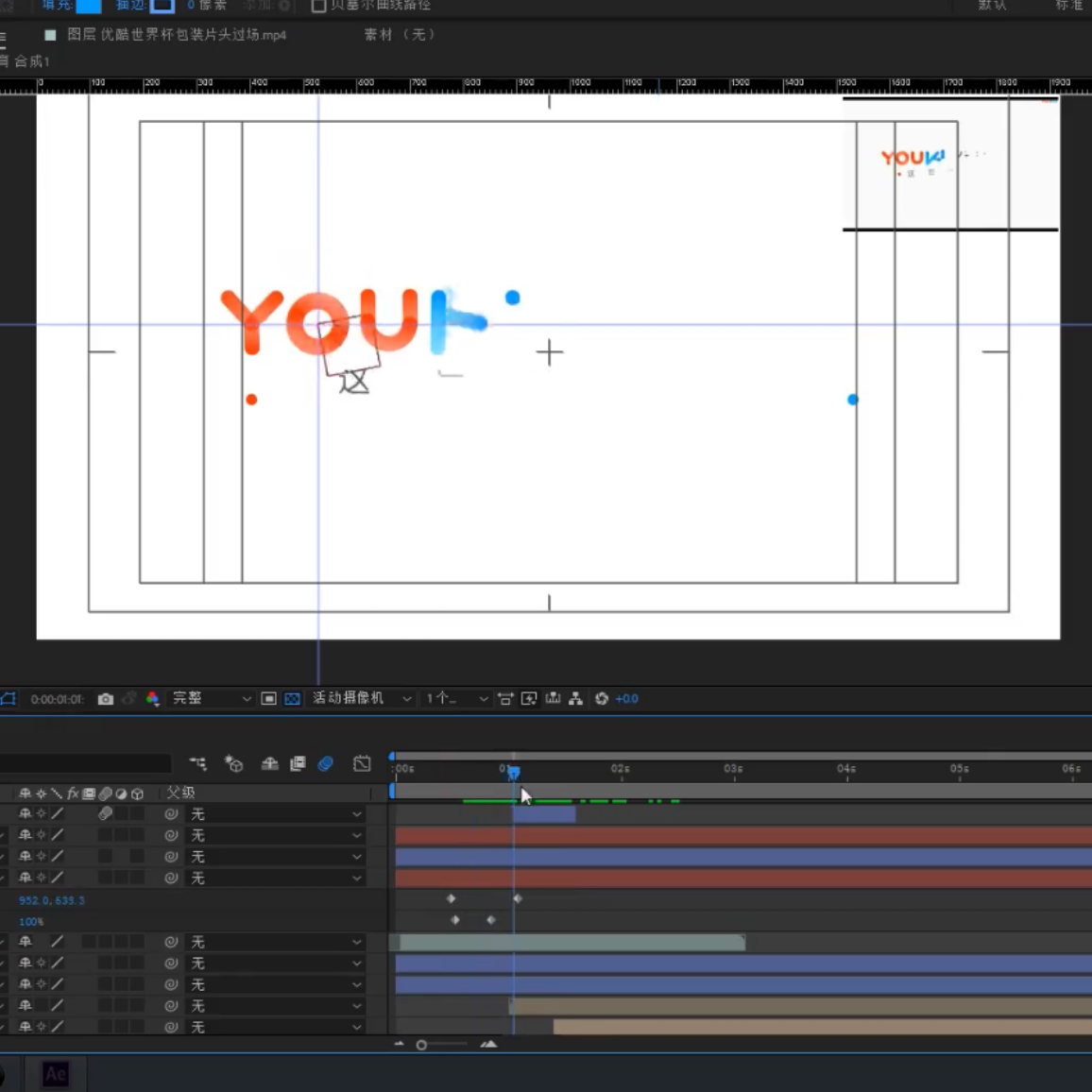The image size is (1092, 1092).
Task: Select the 默认 workspace
Action: coord(992,6)
